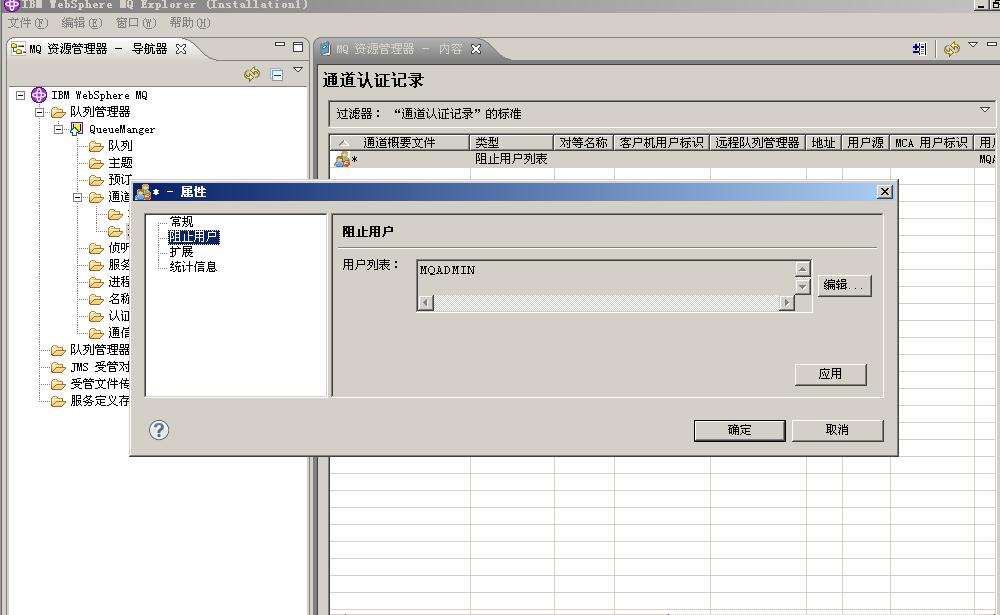Image resolution: width=1000 pixels, height=615 pixels.
Task: Open the 文件 menu
Action: click(x=28, y=23)
